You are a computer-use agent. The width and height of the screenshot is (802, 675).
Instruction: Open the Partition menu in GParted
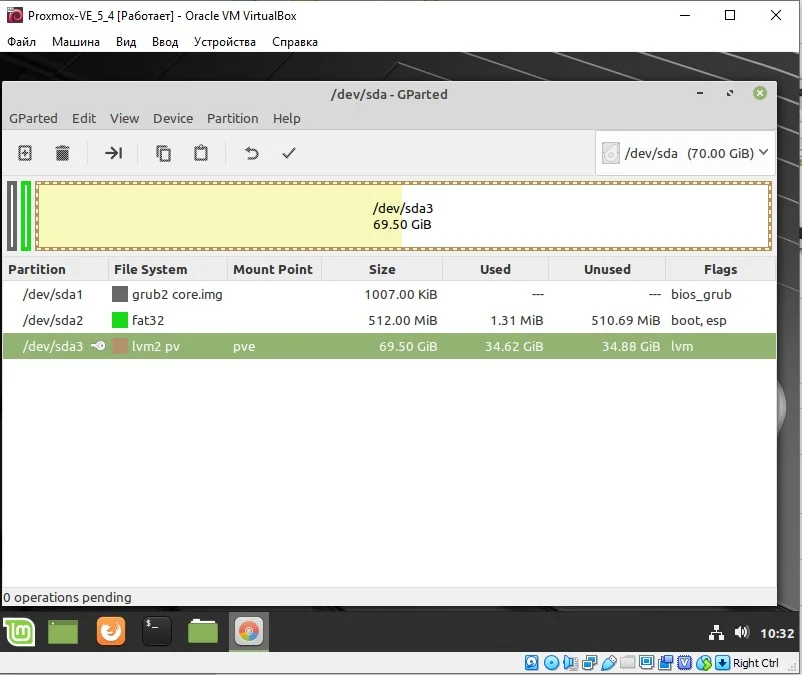(233, 118)
